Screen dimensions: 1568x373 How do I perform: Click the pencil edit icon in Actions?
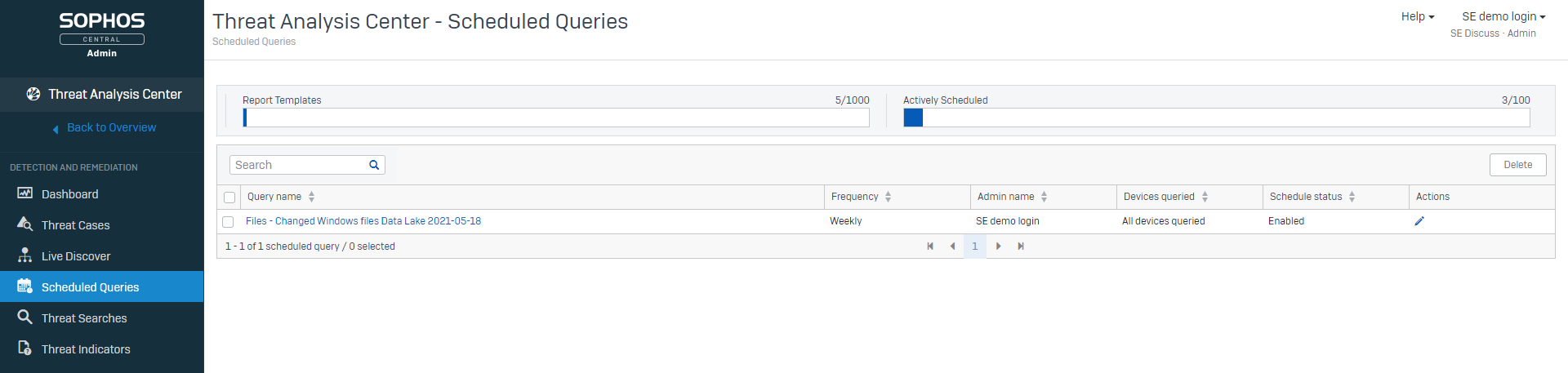coord(1419,221)
